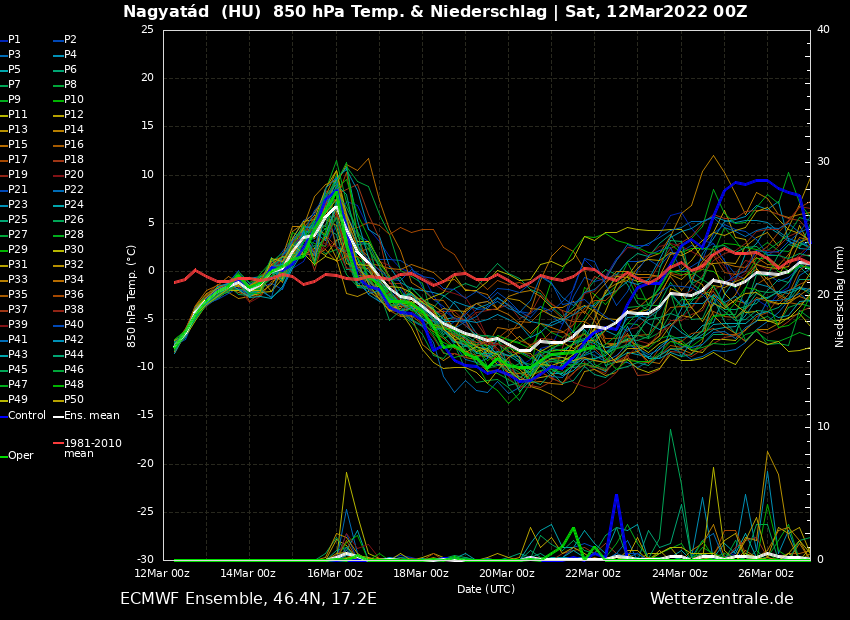Click the ECMWF Ensemble coordinates caption
The width and height of the screenshot is (850, 620).
coord(248,599)
